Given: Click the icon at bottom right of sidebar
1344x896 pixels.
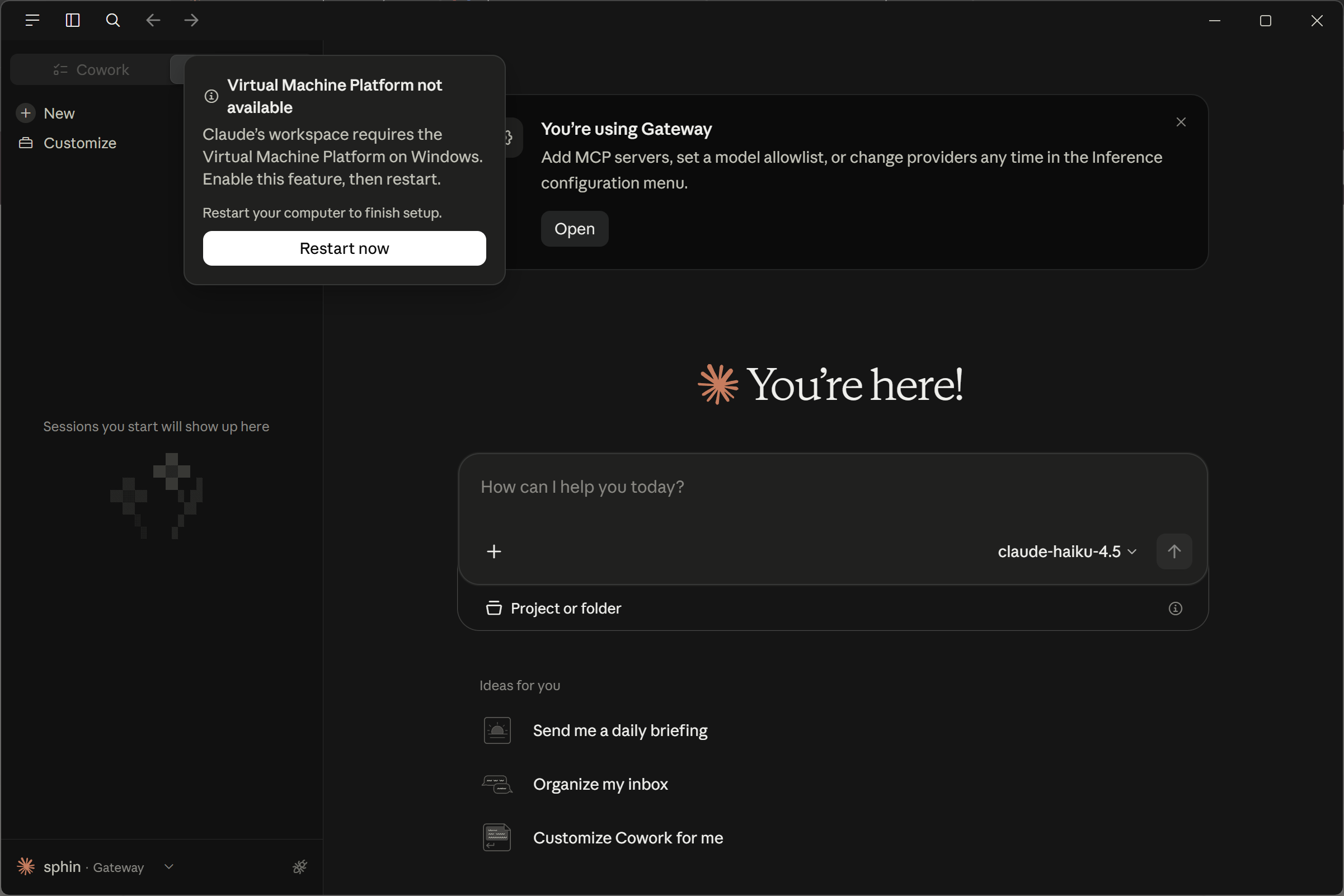Looking at the screenshot, I should [x=300, y=867].
